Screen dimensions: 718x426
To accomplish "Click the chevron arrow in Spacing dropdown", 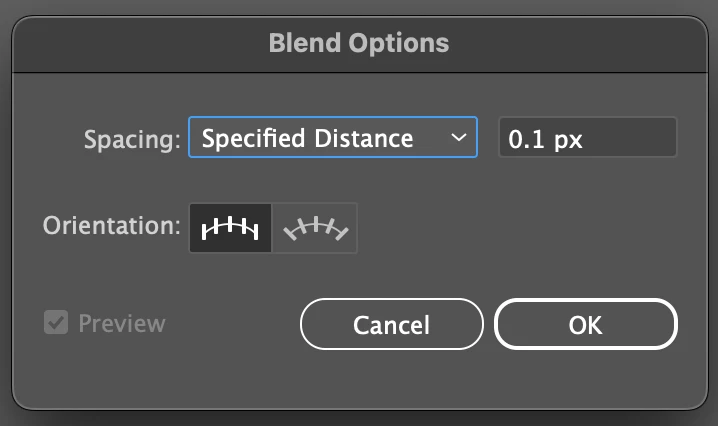I will (458, 138).
